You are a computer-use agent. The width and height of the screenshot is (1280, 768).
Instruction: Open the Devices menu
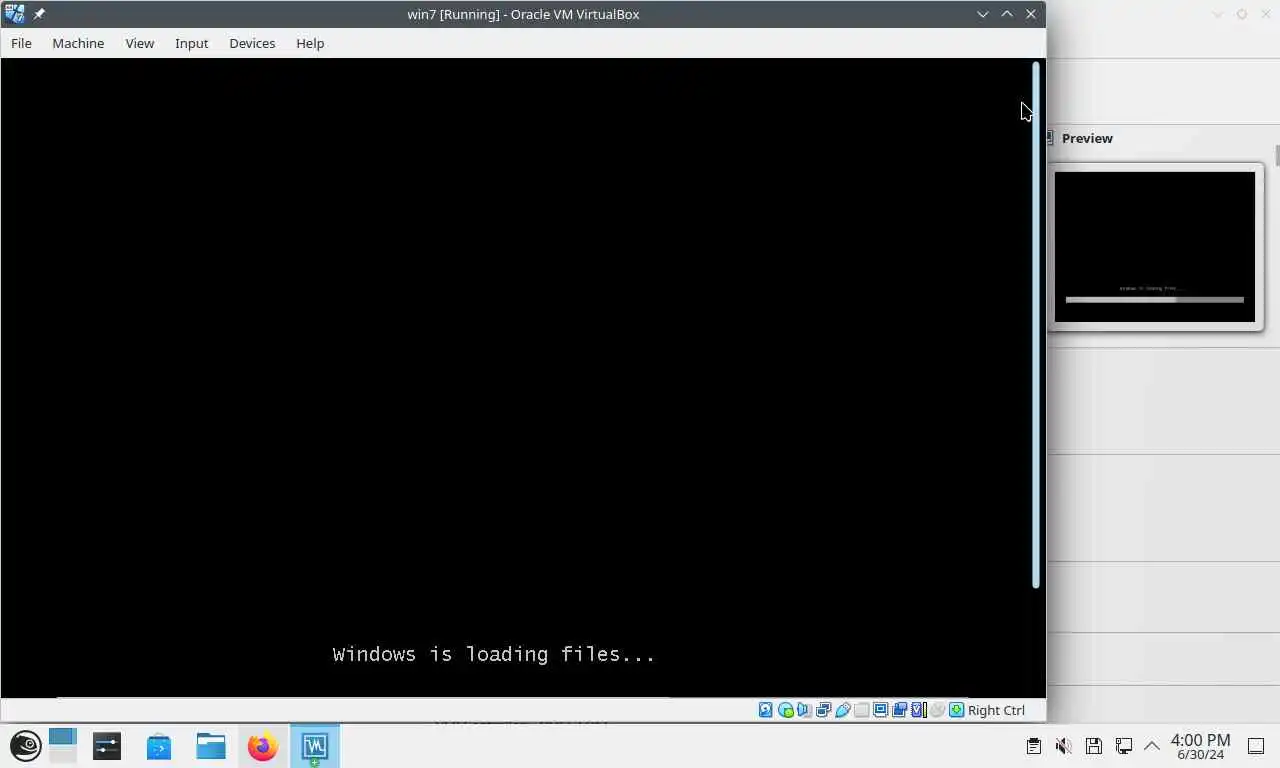252,43
